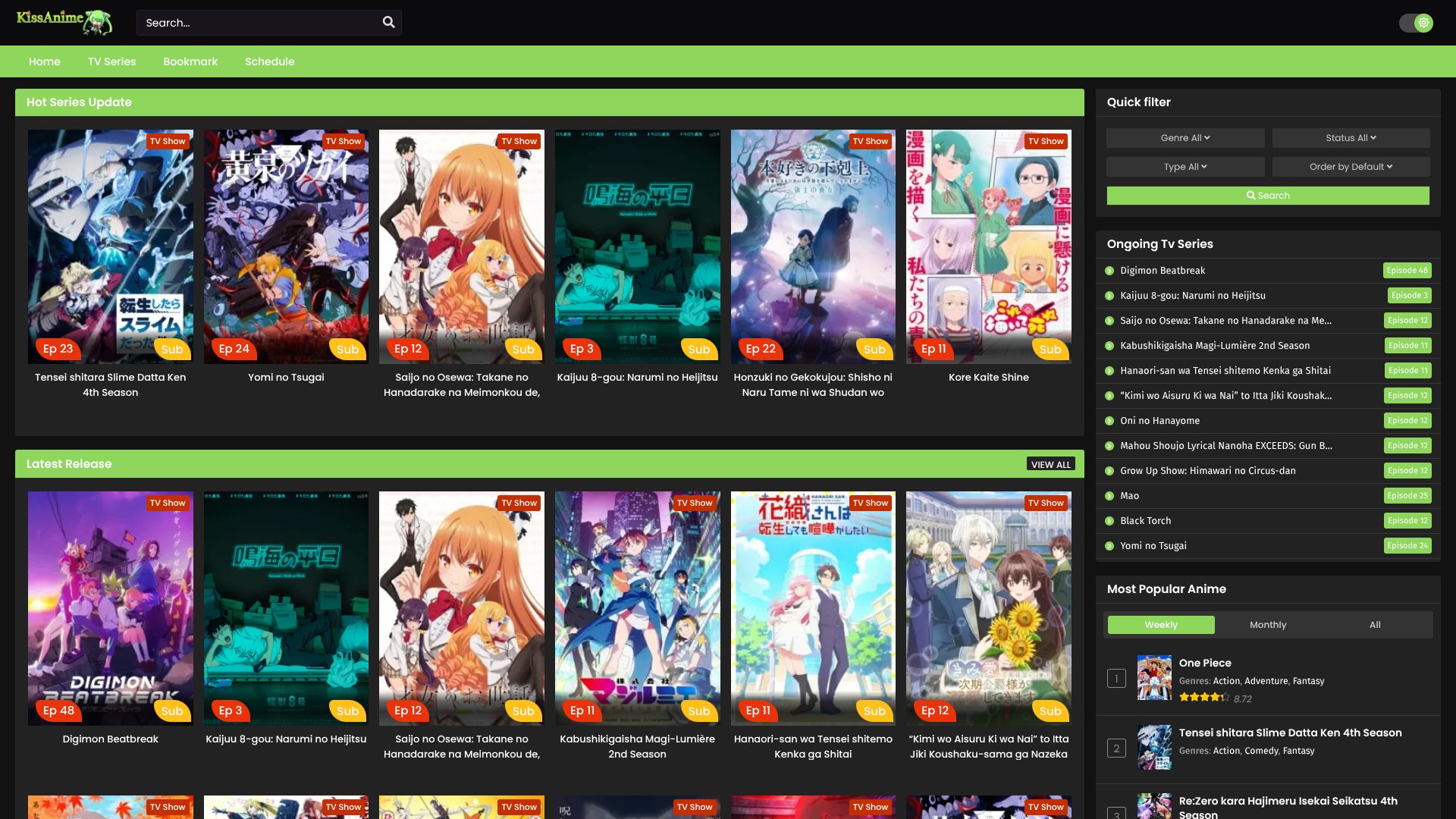1456x819 pixels.
Task: Click the bullet icon next to Black Torch
Action: click(1109, 521)
